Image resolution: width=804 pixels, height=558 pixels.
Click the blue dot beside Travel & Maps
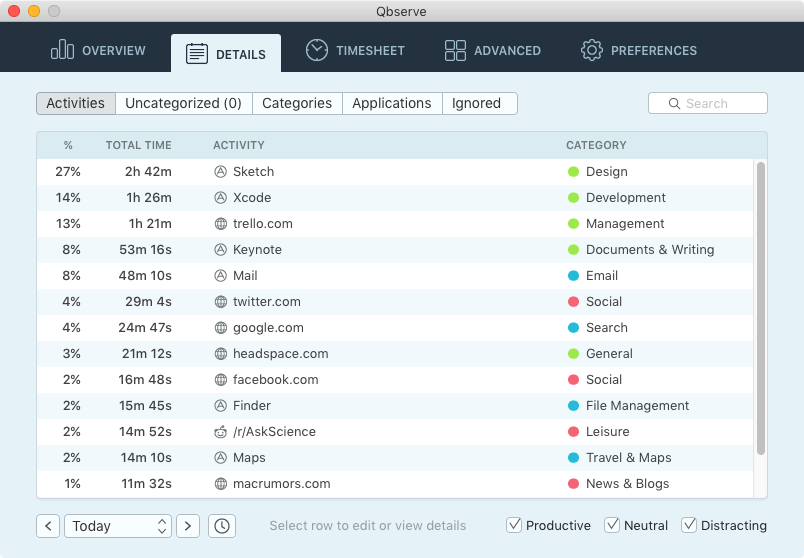[573, 457]
